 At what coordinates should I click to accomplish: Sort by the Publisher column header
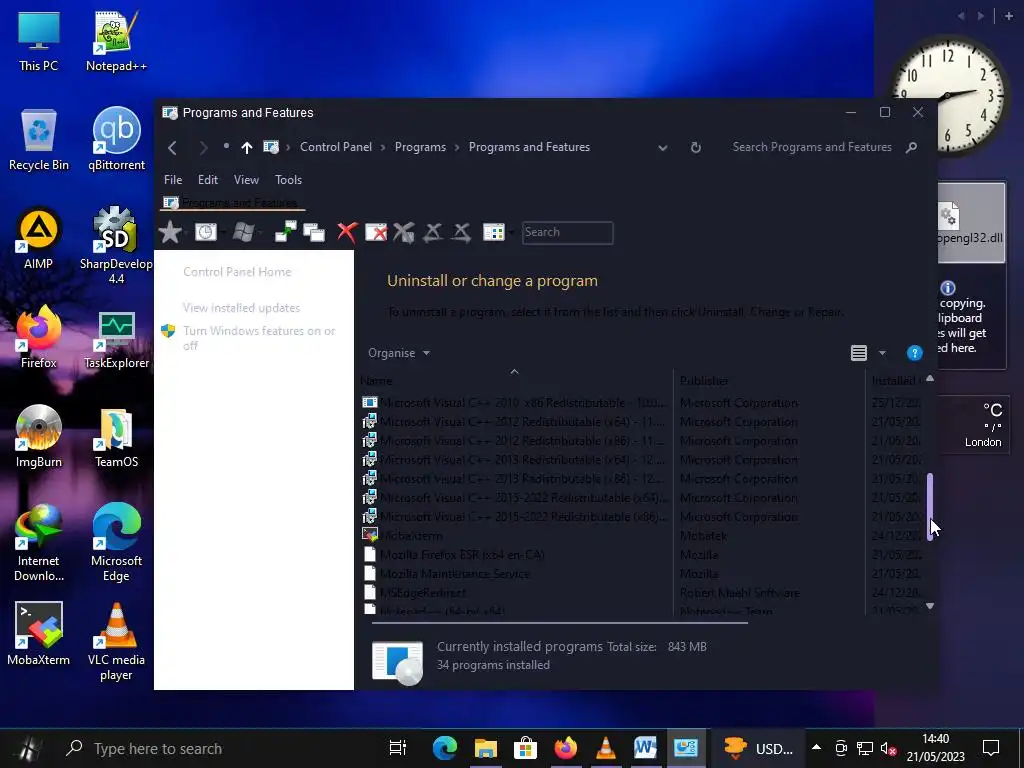coord(769,380)
